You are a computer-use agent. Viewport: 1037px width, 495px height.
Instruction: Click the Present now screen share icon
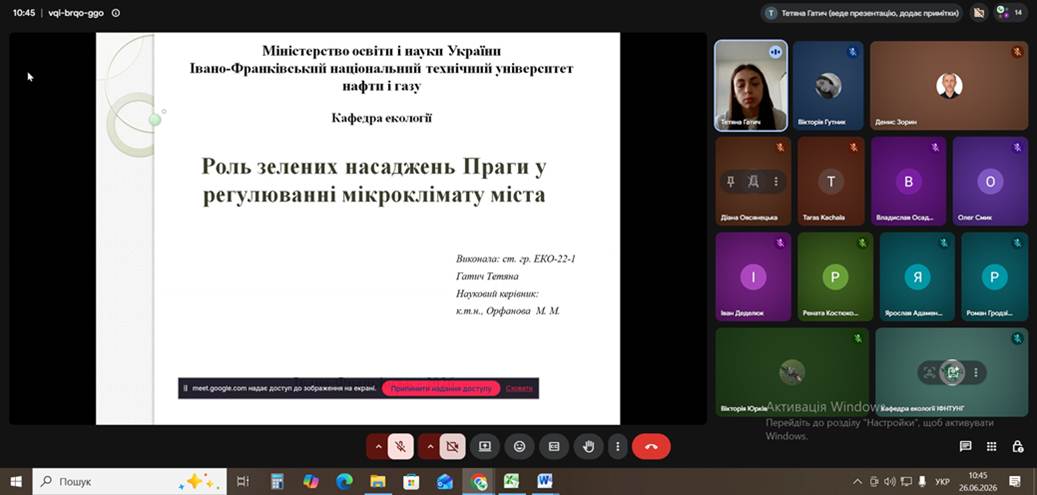click(x=485, y=447)
